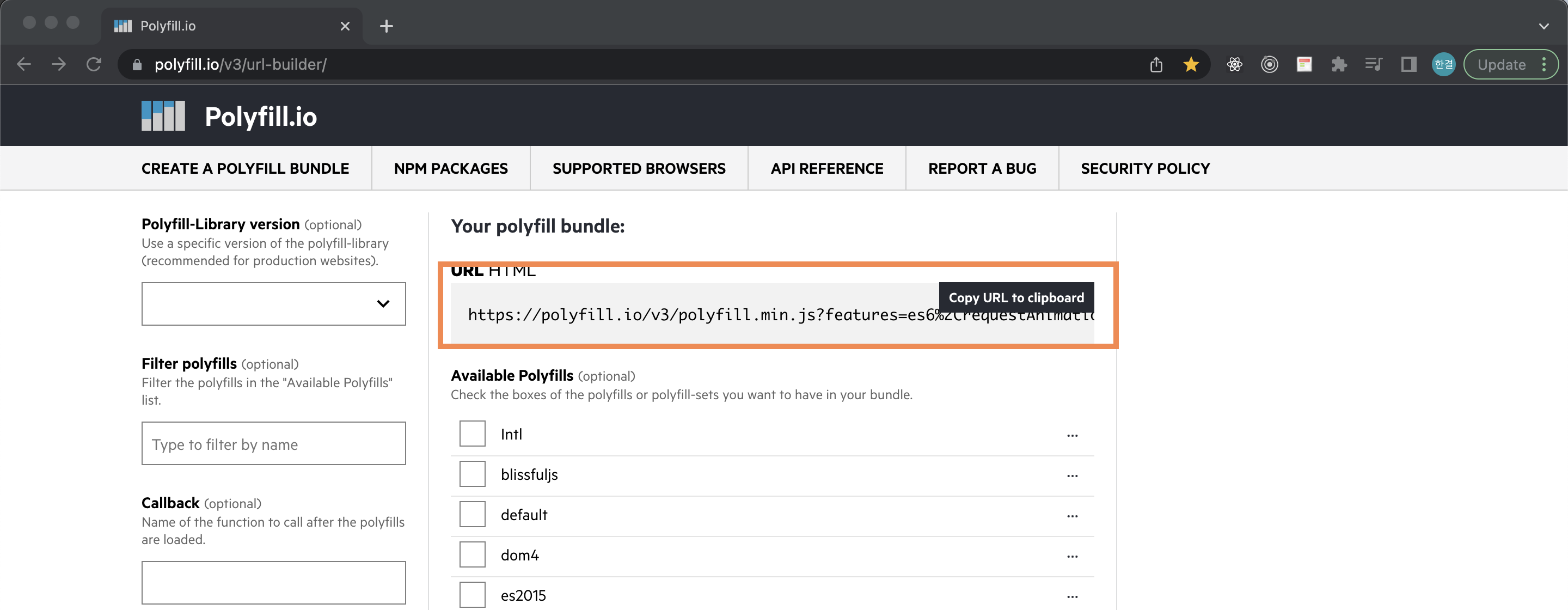Check the Intl polyfill checkbox
1568x610 pixels.
(x=471, y=434)
